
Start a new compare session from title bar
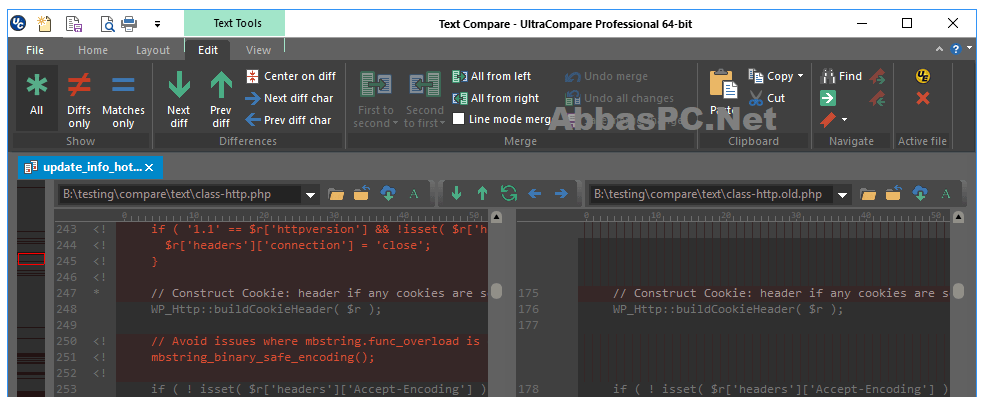(44, 24)
